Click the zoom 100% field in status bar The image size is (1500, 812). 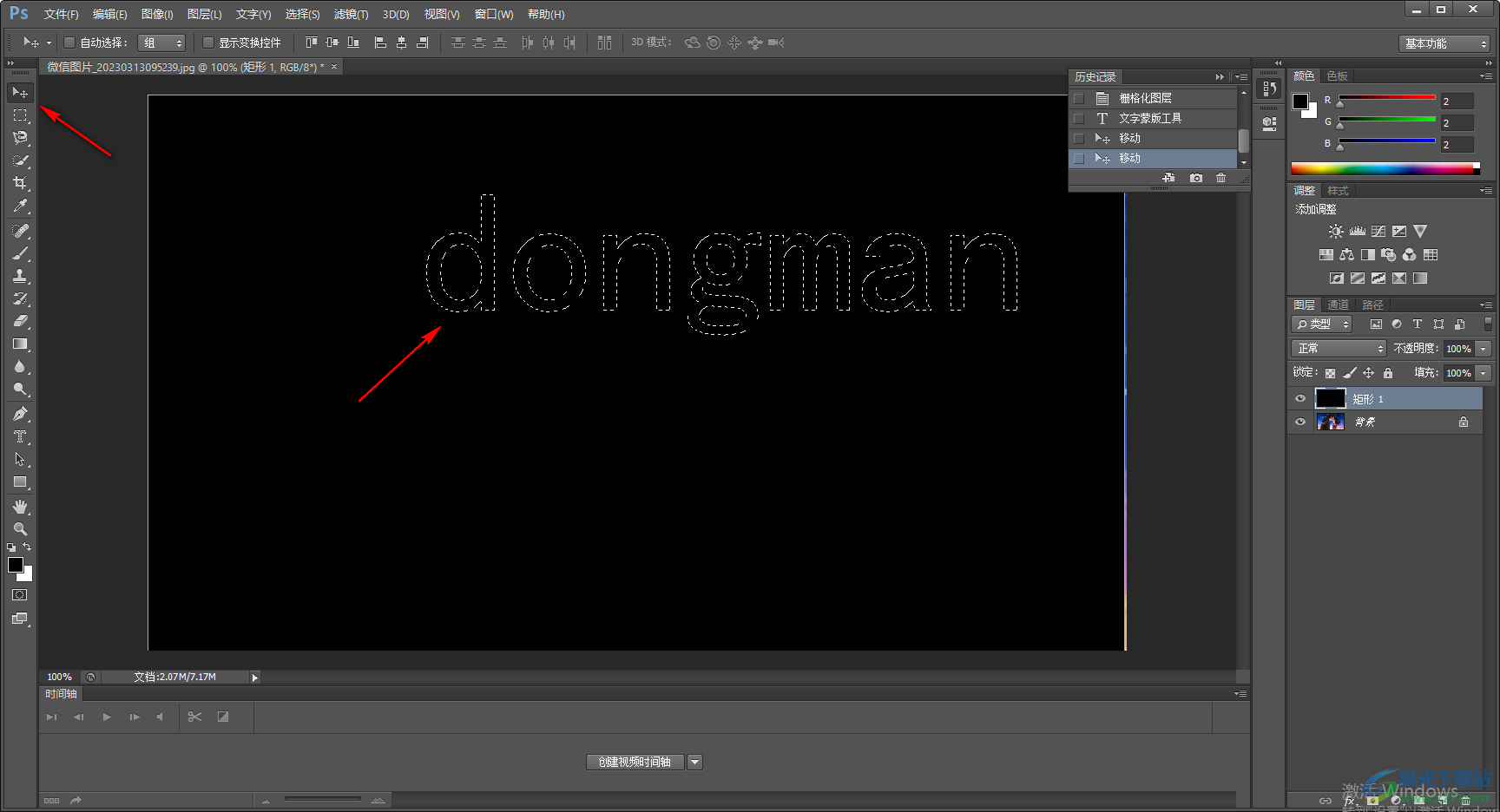(59, 677)
